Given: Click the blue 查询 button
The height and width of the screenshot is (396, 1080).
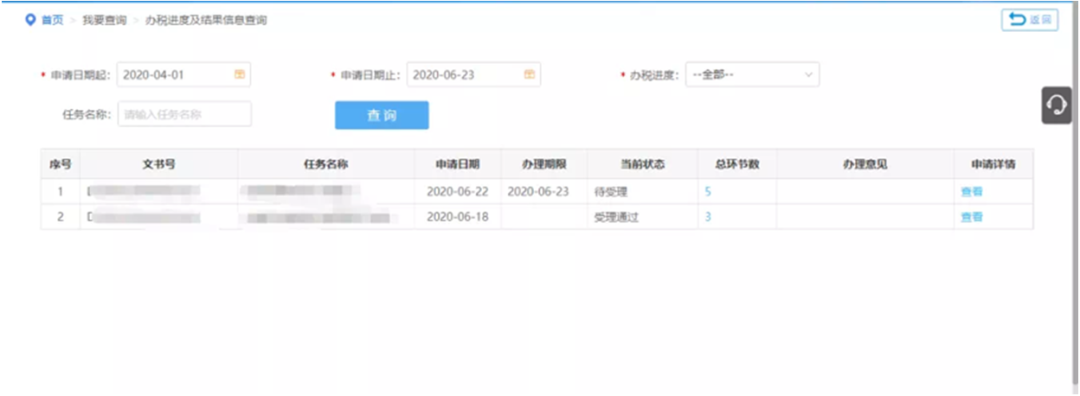Looking at the screenshot, I should pyautogui.click(x=382, y=115).
